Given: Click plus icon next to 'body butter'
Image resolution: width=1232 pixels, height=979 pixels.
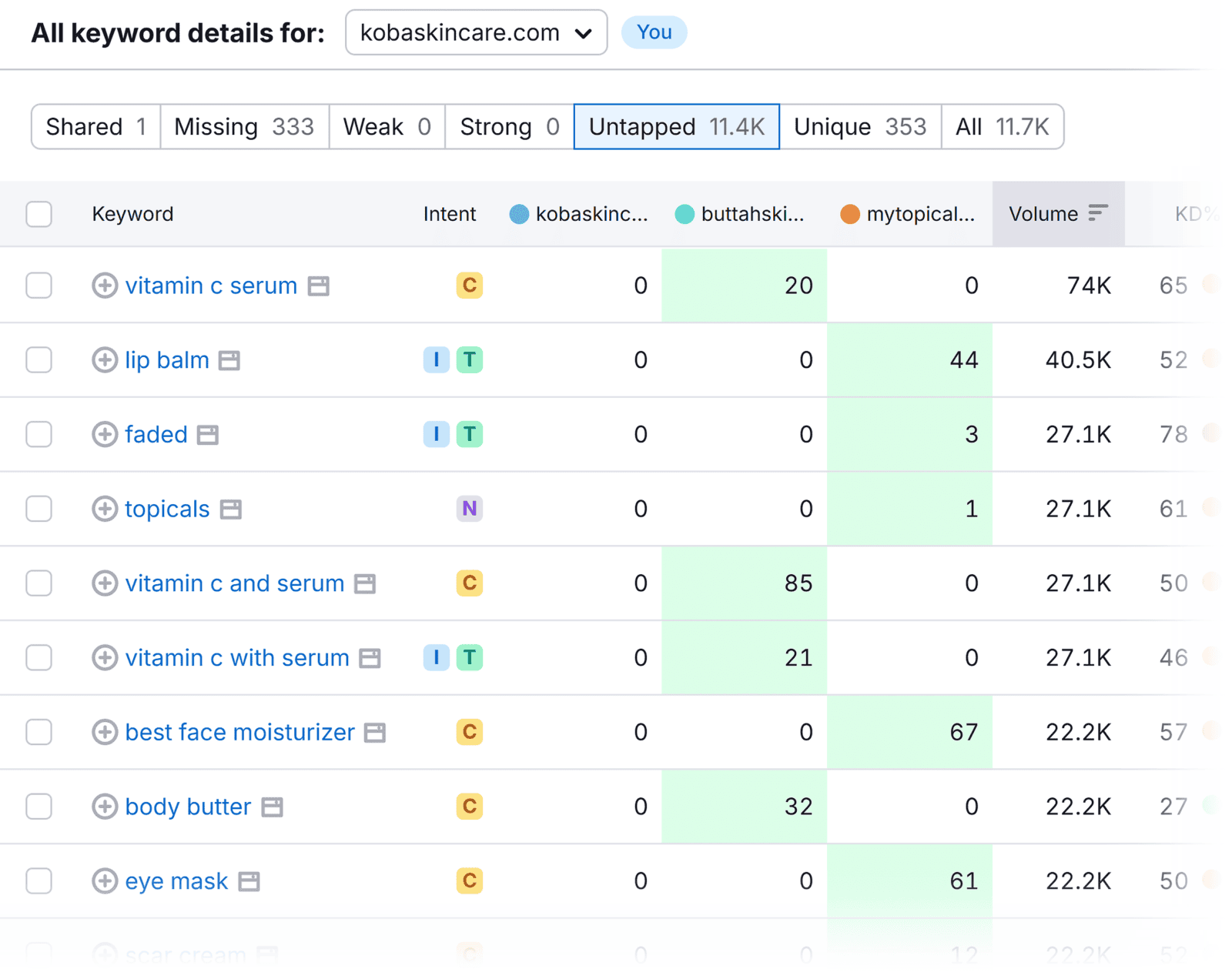Looking at the screenshot, I should (x=105, y=807).
